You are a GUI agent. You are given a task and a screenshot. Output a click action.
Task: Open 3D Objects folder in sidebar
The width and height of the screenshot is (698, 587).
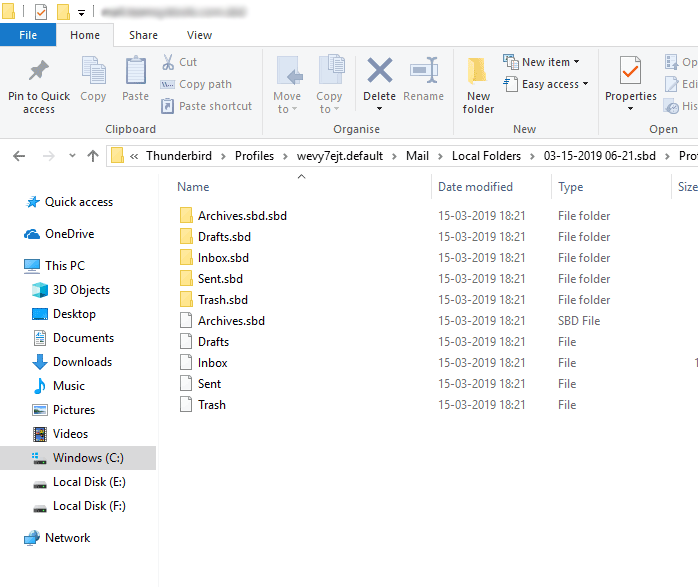coord(81,290)
